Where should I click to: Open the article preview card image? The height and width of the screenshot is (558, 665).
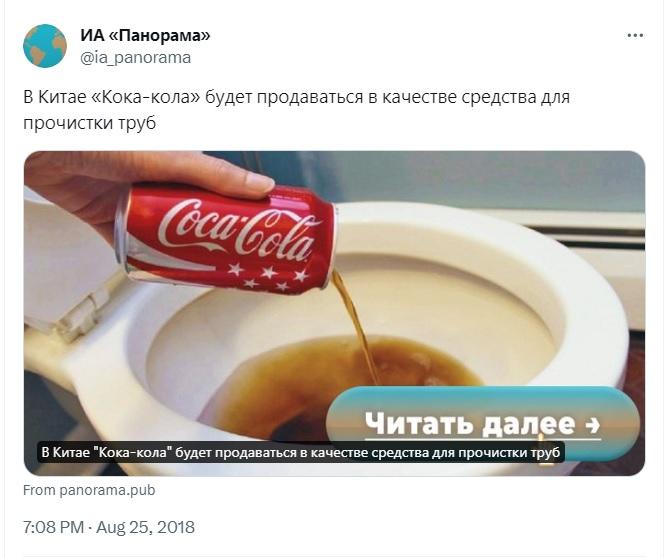tap(334, 313)
